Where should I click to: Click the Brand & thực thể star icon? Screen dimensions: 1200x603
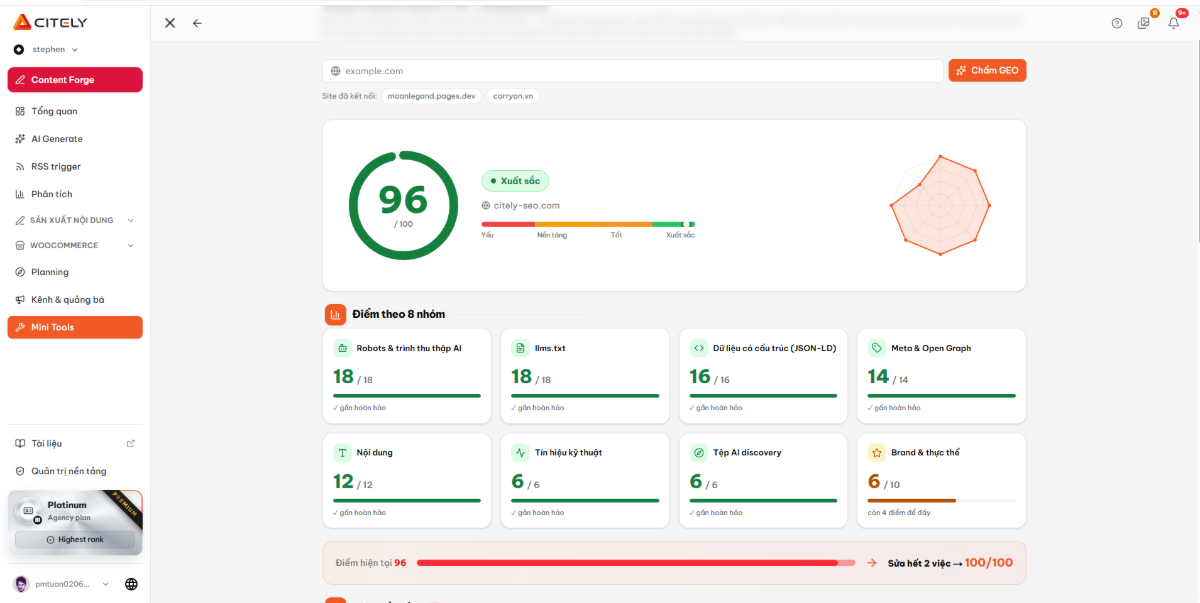tap(876, 452)
